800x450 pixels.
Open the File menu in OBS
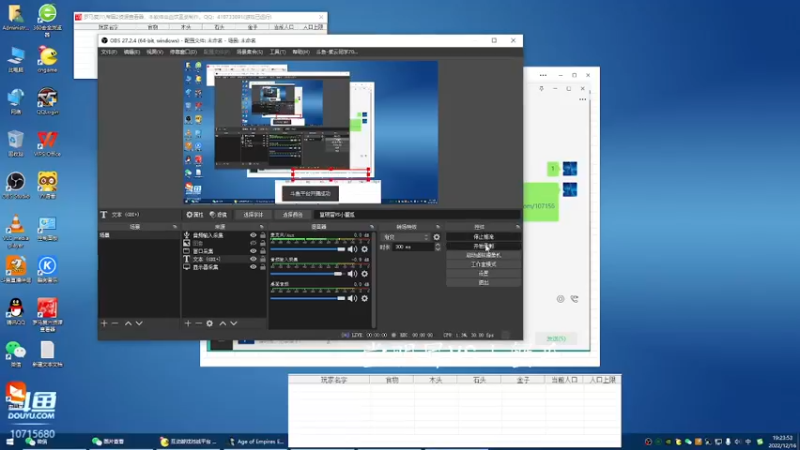pyautogui.click(x=109, y=52)
